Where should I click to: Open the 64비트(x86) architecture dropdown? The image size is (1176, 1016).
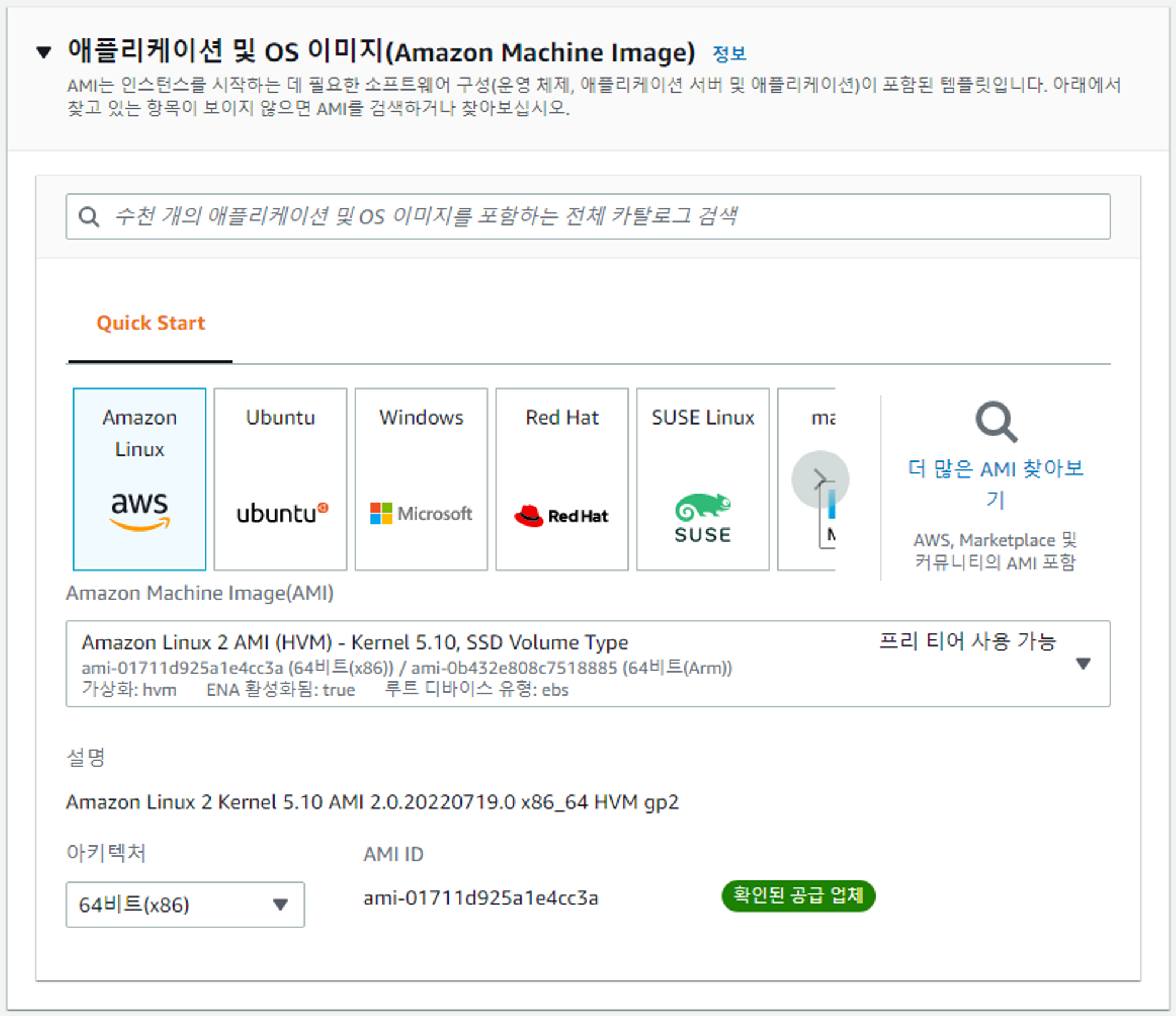185,904
